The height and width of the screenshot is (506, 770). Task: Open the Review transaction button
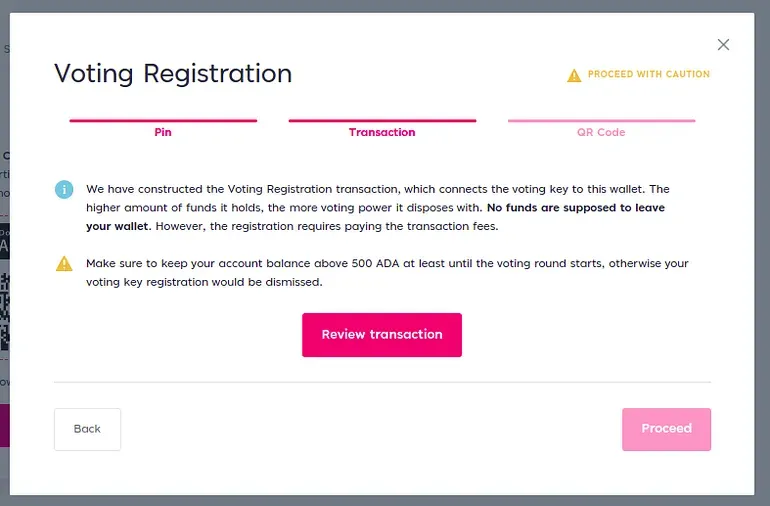[x=382, y=335]
